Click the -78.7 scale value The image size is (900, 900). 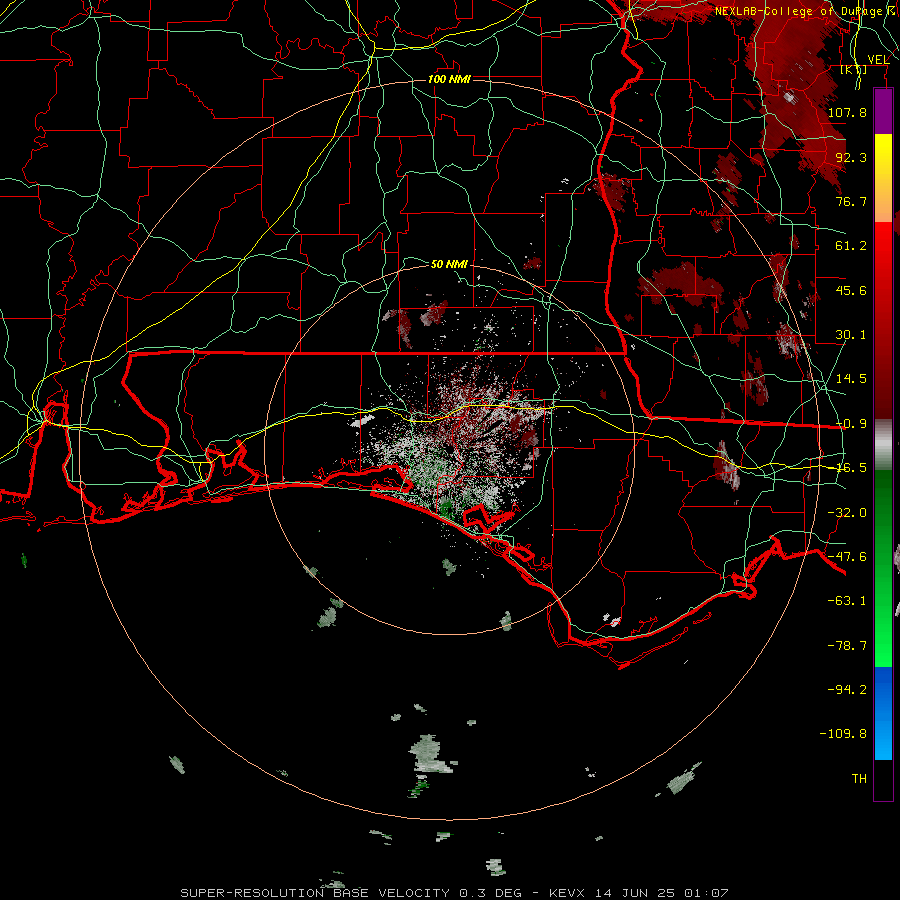tap(847, 646)
